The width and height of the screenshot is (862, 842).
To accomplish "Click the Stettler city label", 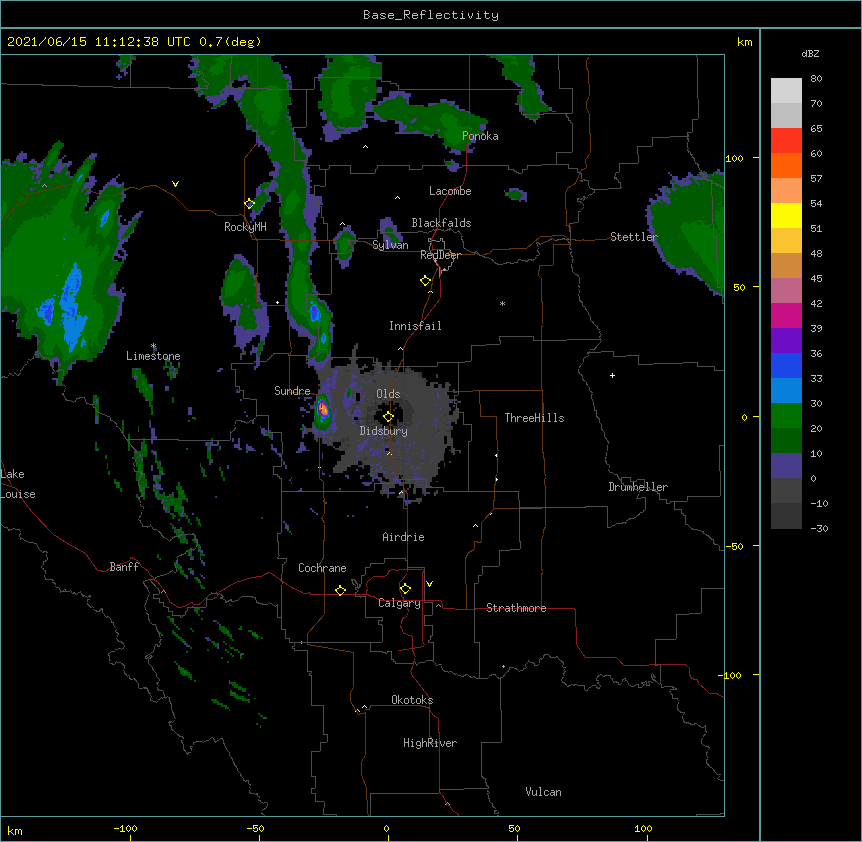I will coord(634,237).
